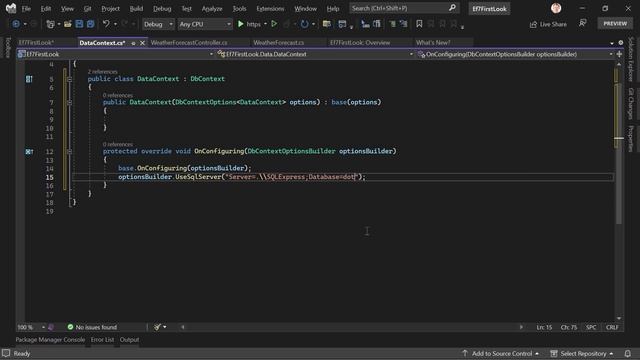Open the active documents list dropdown arrow

coord(612,43)
